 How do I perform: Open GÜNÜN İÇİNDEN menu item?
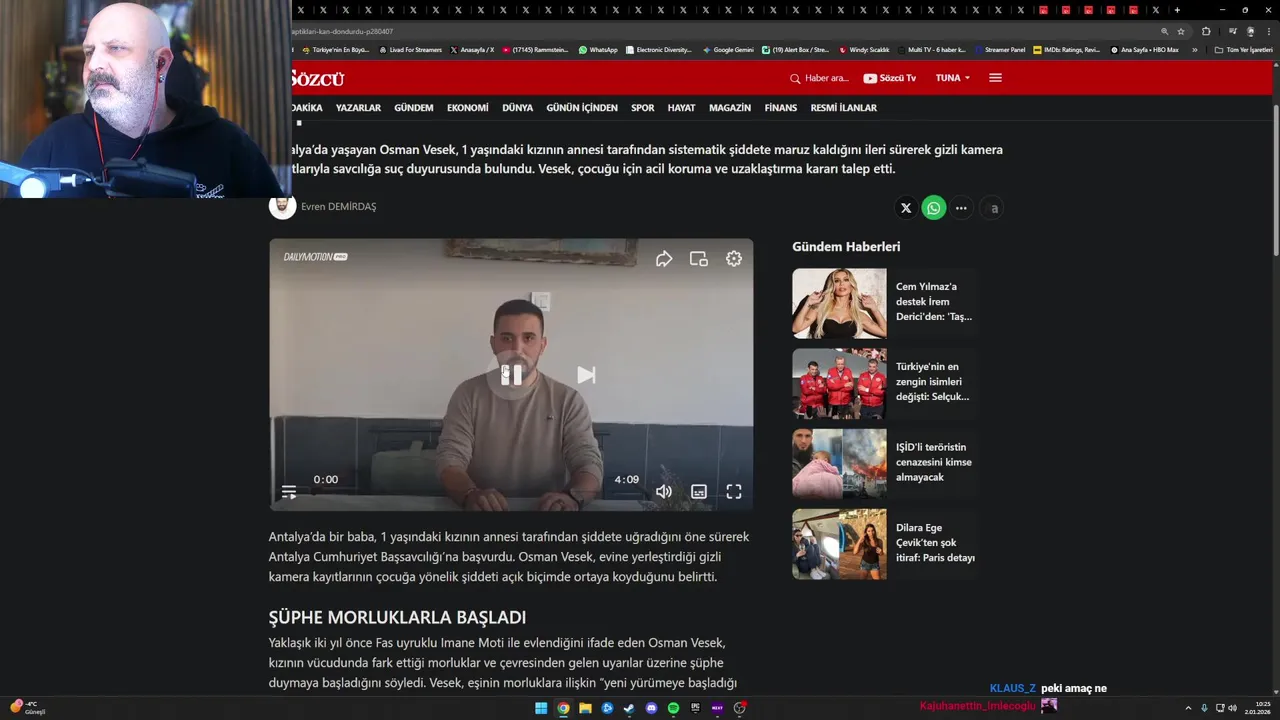pos(582,108)
